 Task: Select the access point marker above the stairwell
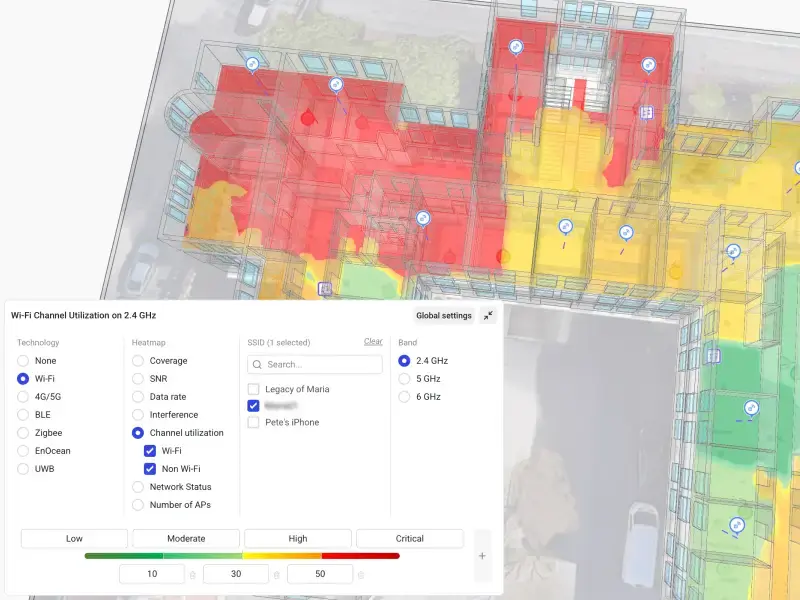[516, 47]
